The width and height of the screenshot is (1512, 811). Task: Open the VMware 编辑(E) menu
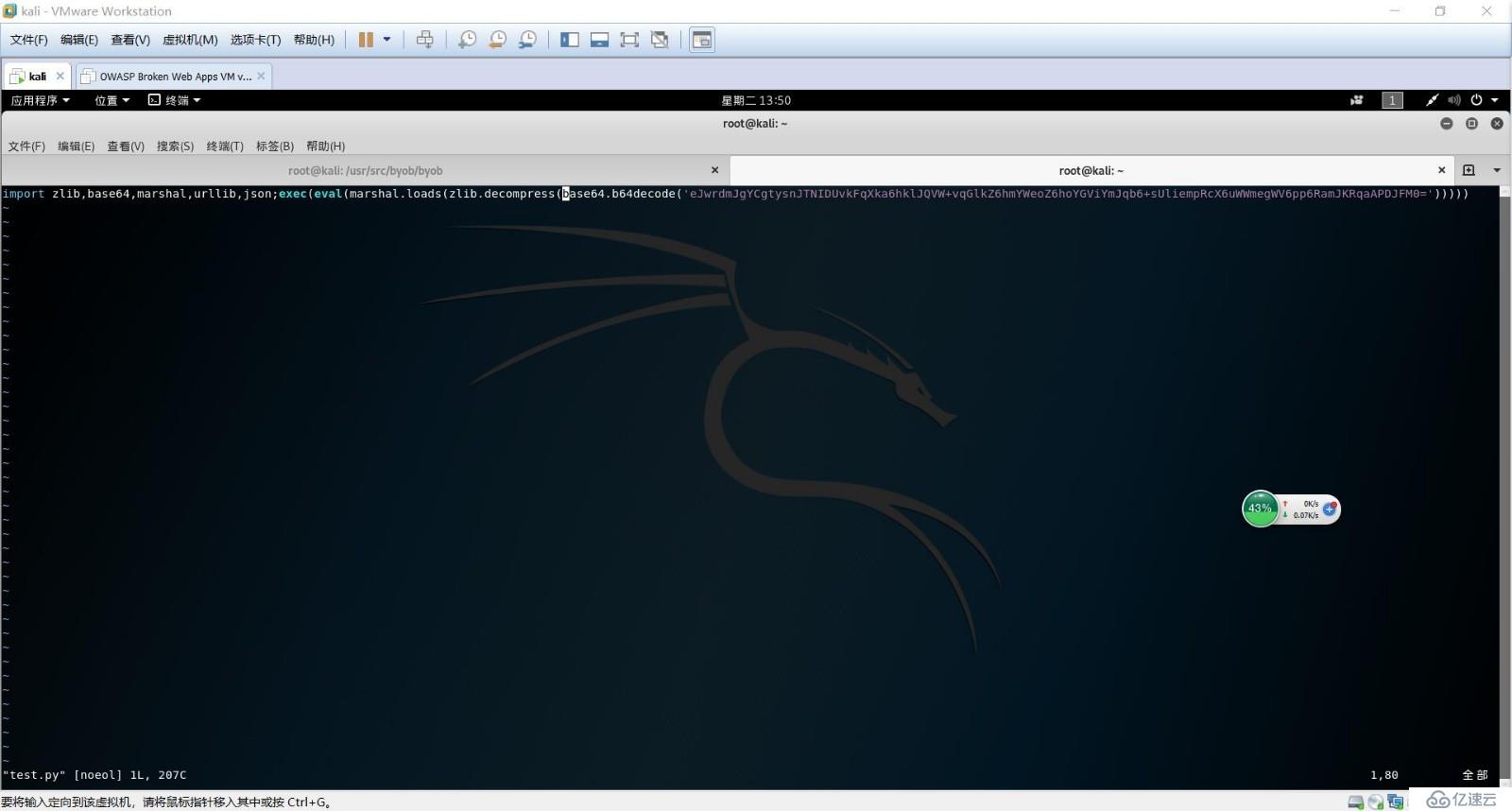(x=78, y=40)
